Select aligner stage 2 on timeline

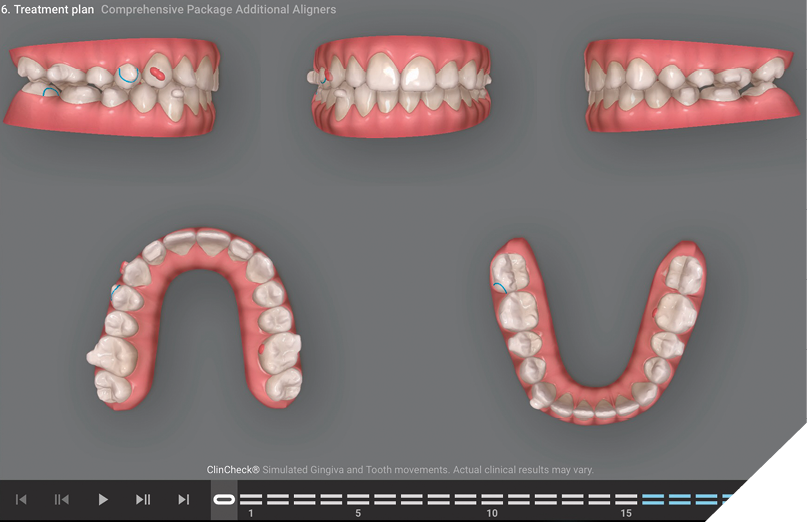click(277, 499)
